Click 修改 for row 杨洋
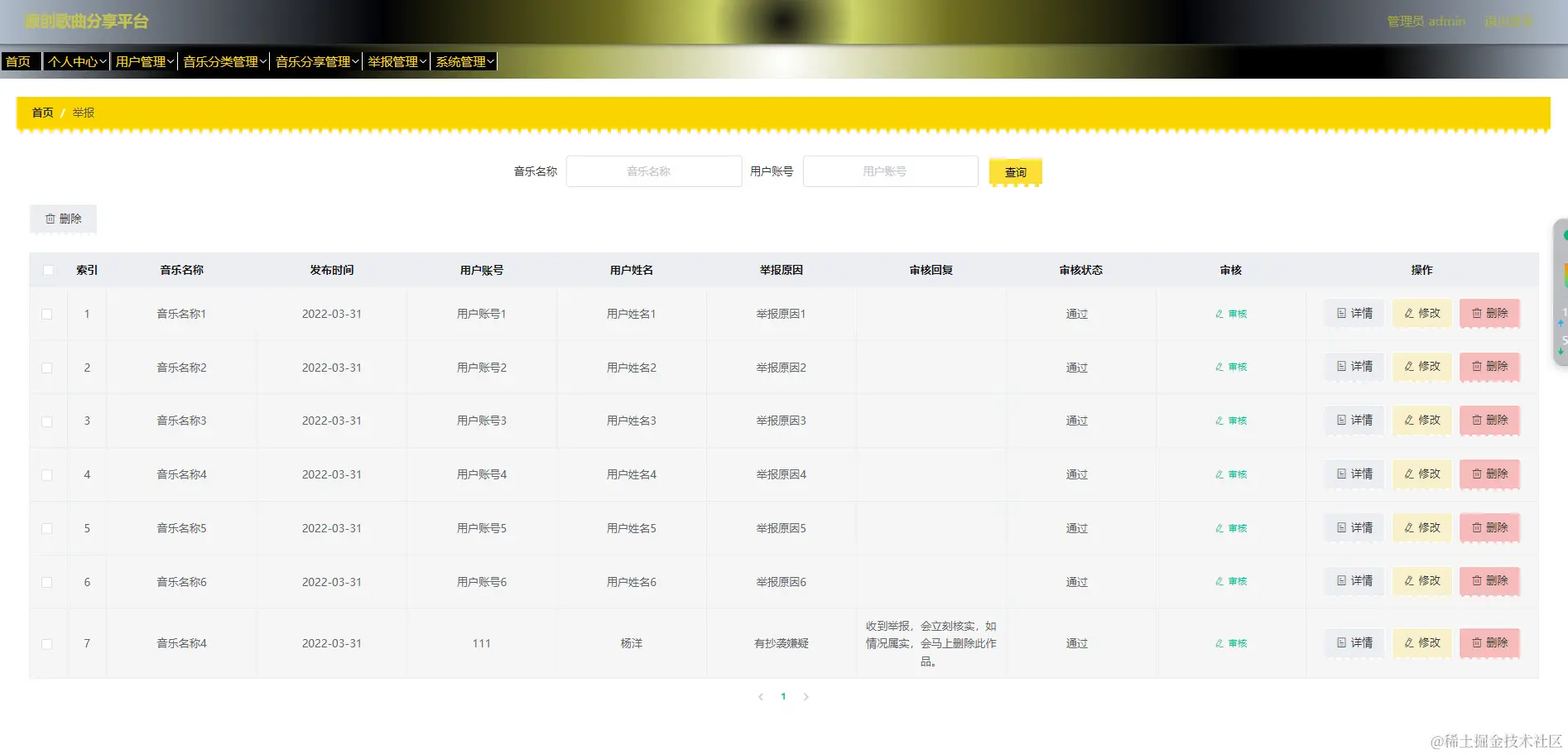The height and width of the screenshot is (755, 1568). [x=1422, y=642]
